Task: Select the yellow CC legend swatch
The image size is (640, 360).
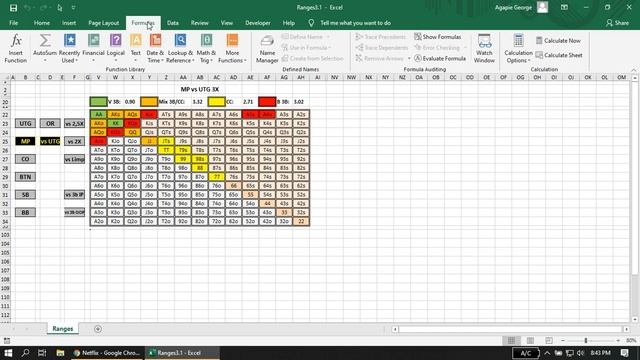Action: 216,102
